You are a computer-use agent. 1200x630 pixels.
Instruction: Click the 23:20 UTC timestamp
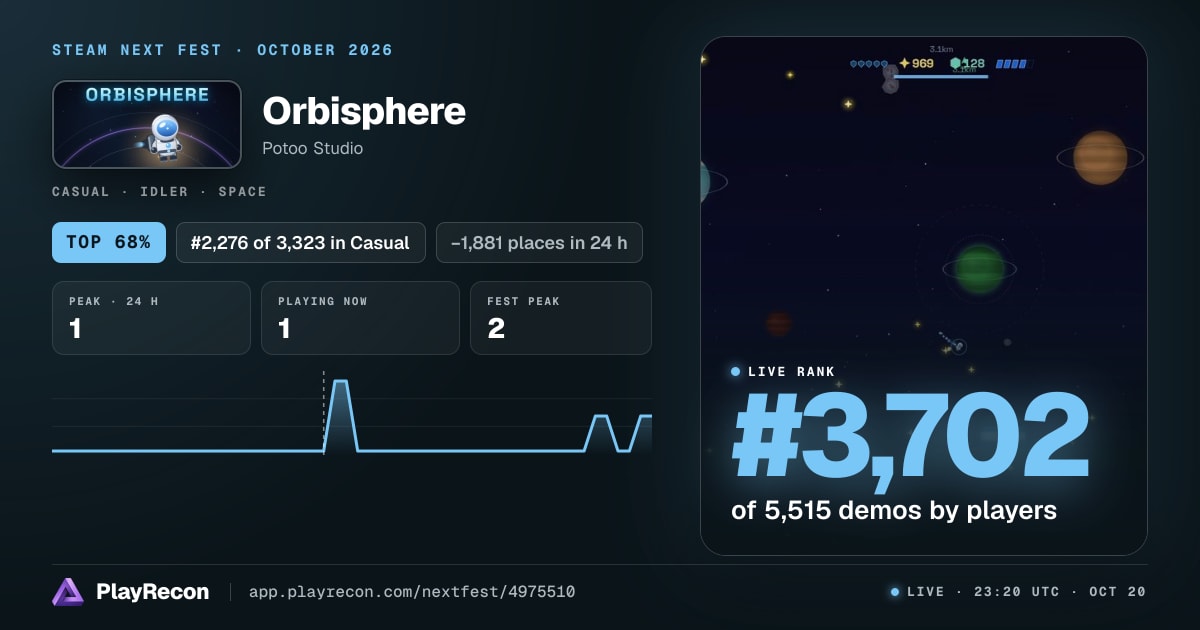tap(1015, 592)
